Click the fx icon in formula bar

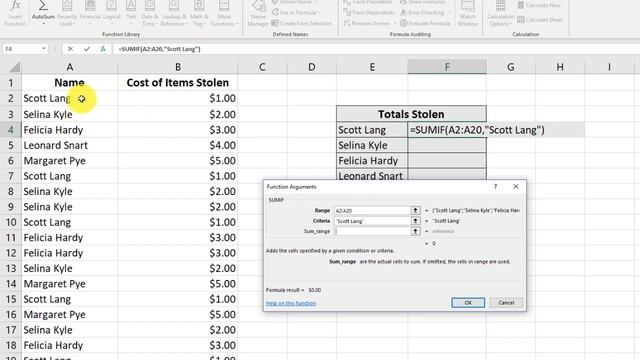103,49
